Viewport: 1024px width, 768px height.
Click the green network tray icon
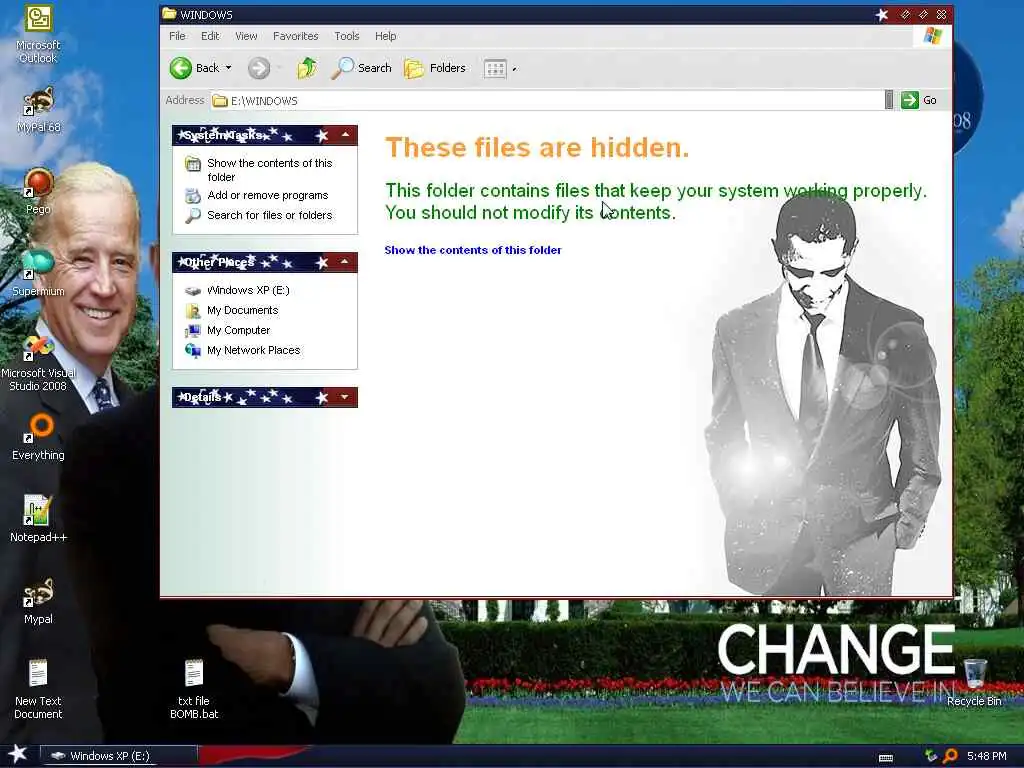click(x=931, y=756)
